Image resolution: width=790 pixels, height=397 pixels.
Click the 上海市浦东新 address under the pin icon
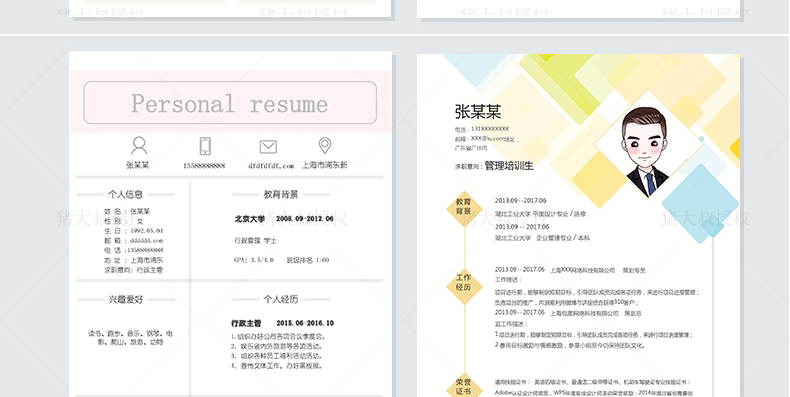coord(325,165)
